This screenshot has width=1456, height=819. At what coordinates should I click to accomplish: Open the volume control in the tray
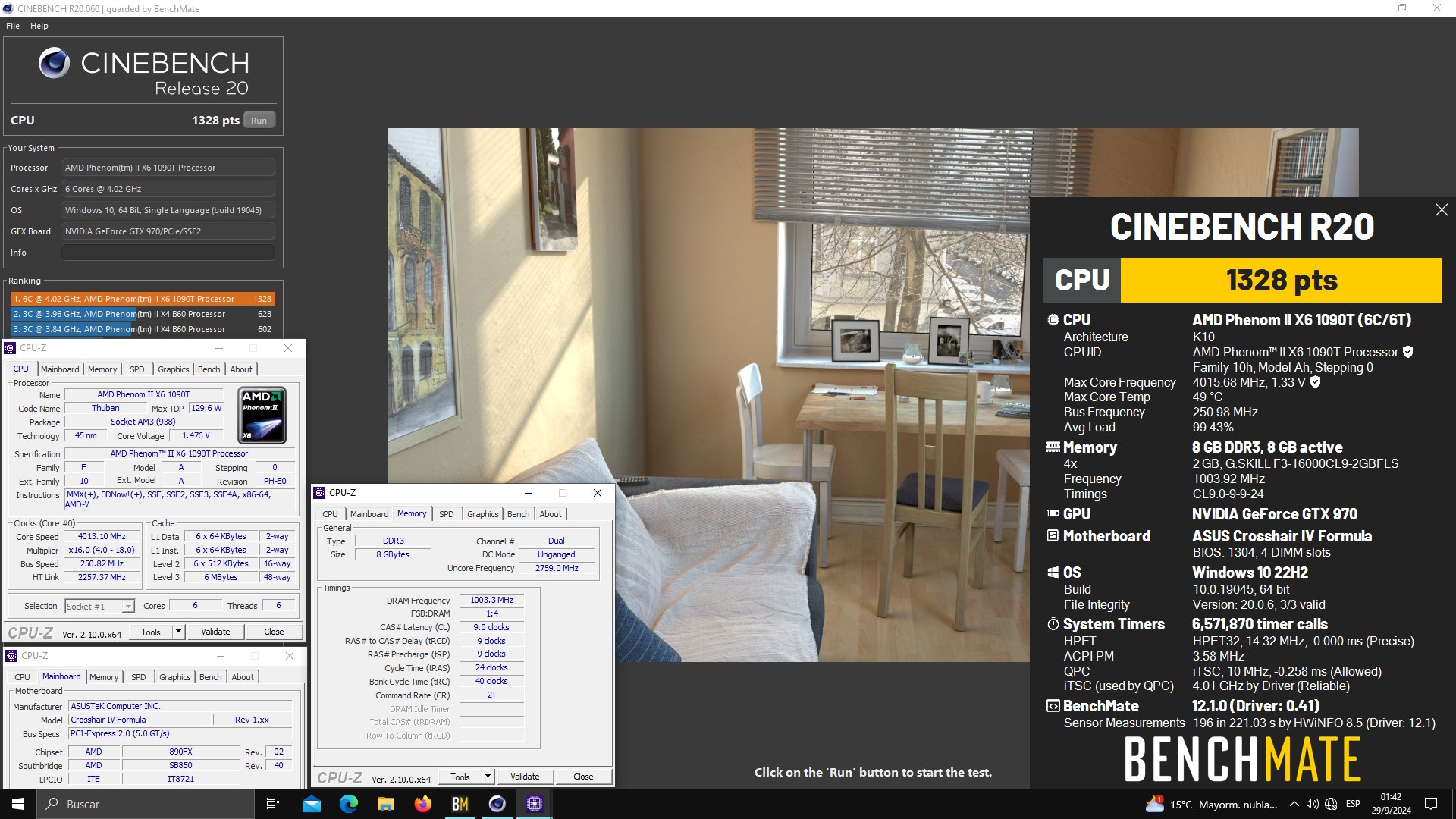(1312, 804)
